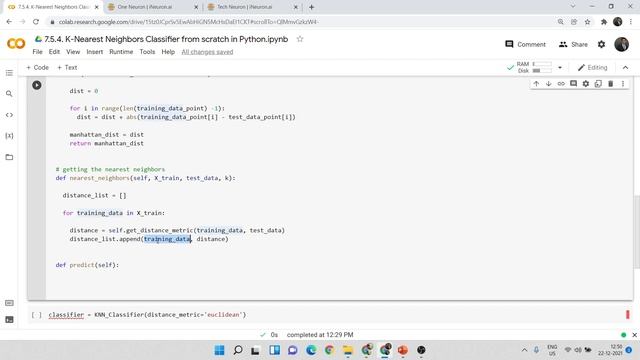Open the Help menu
Image resolution: width=640 pixels, height=360 pixels.
click(x=168, y=52)
